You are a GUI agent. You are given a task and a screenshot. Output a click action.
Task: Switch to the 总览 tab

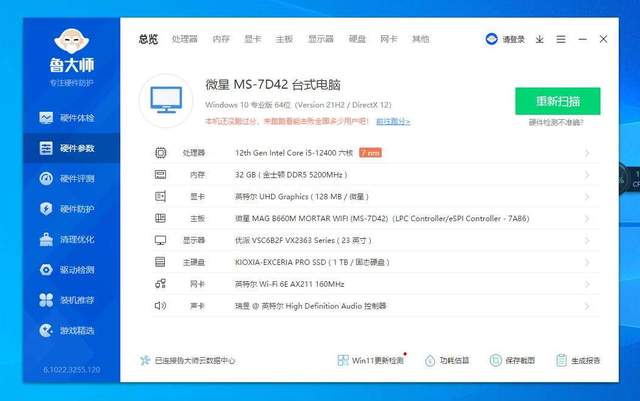tap(149, 39)
